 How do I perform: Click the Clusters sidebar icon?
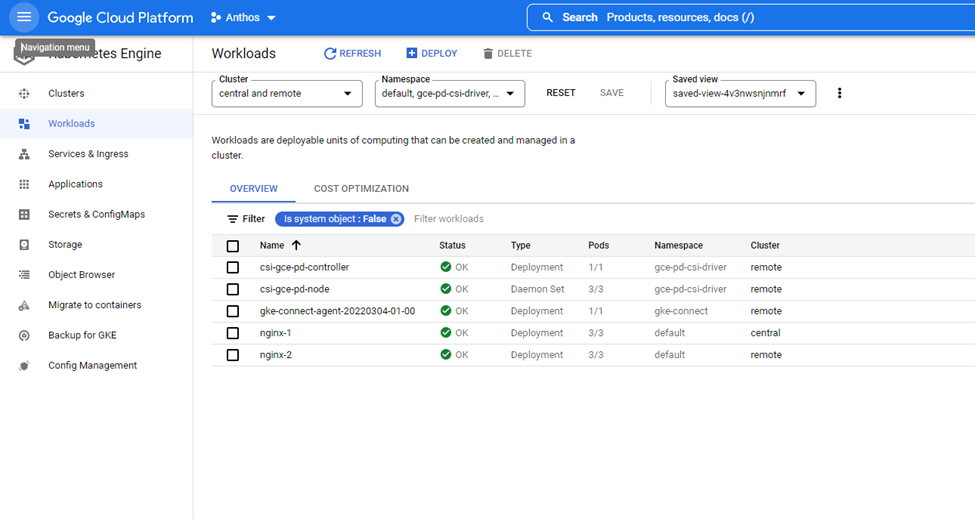point(24,94)
